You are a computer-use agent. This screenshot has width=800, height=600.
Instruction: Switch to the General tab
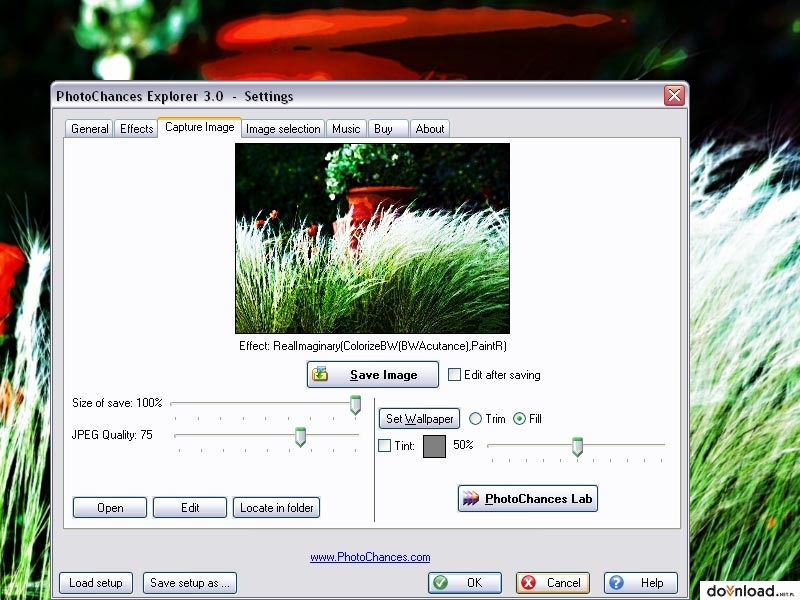click(90, 129)
